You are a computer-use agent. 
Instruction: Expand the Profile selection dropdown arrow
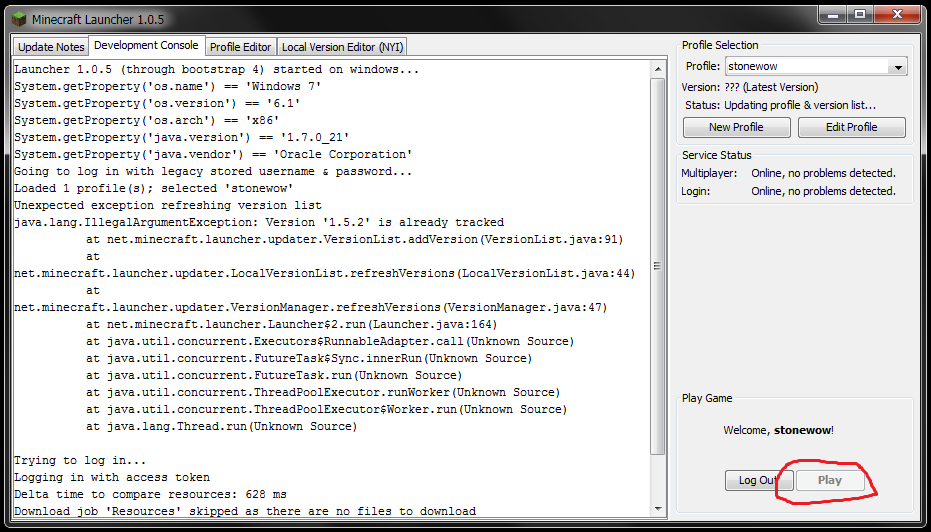898,67
